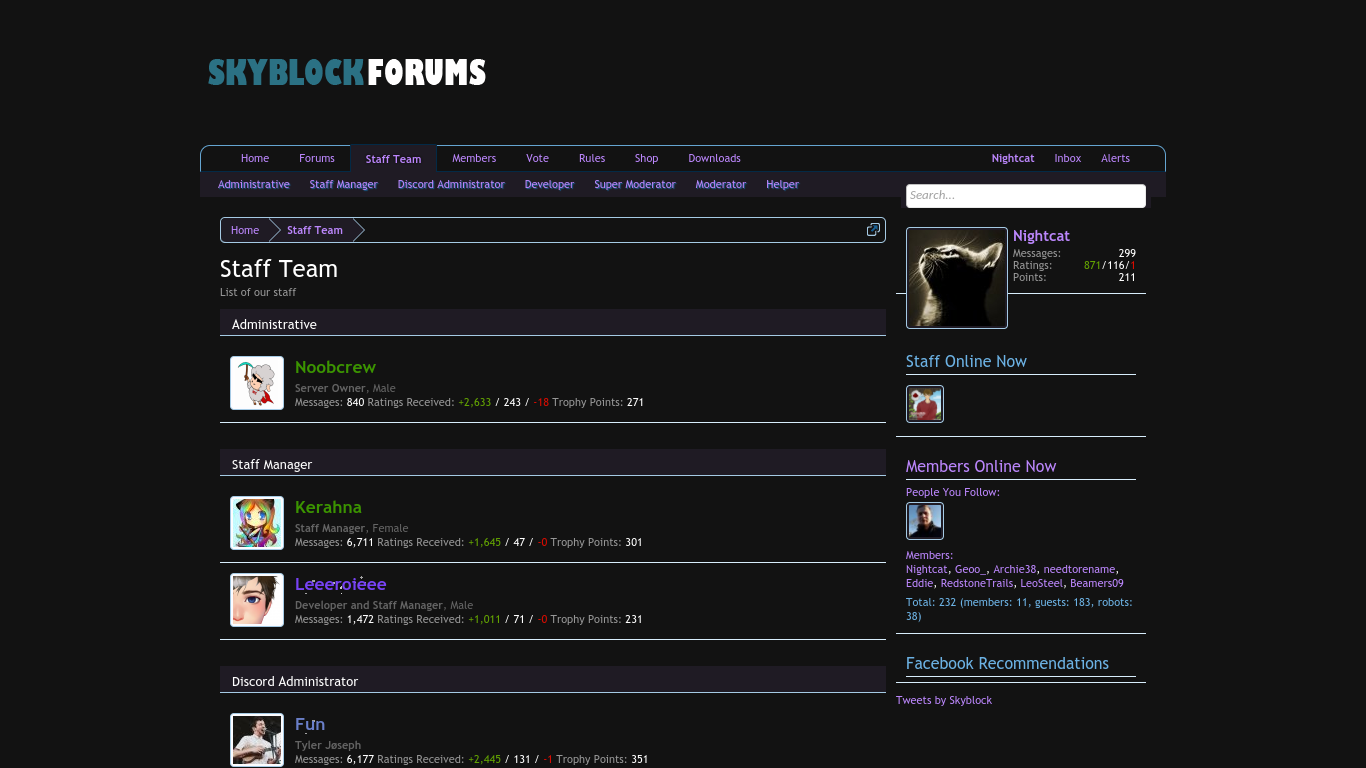
Task: Focus the Search input field
Action: coord(1026,196)
